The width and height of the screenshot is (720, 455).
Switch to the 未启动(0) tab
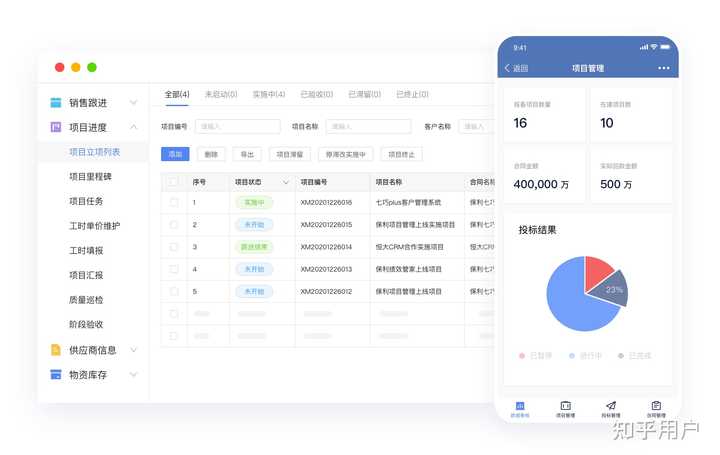[x=221, y=94]
